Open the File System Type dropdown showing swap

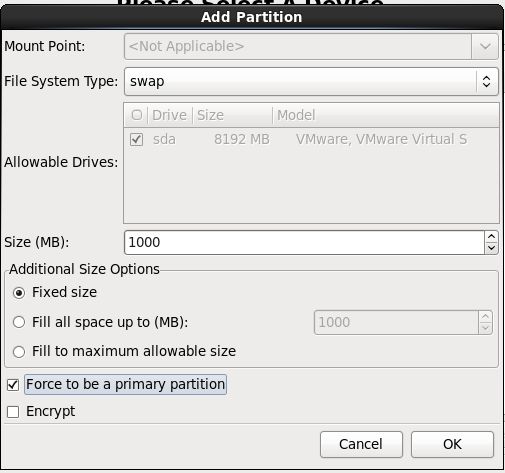[311, 81]
